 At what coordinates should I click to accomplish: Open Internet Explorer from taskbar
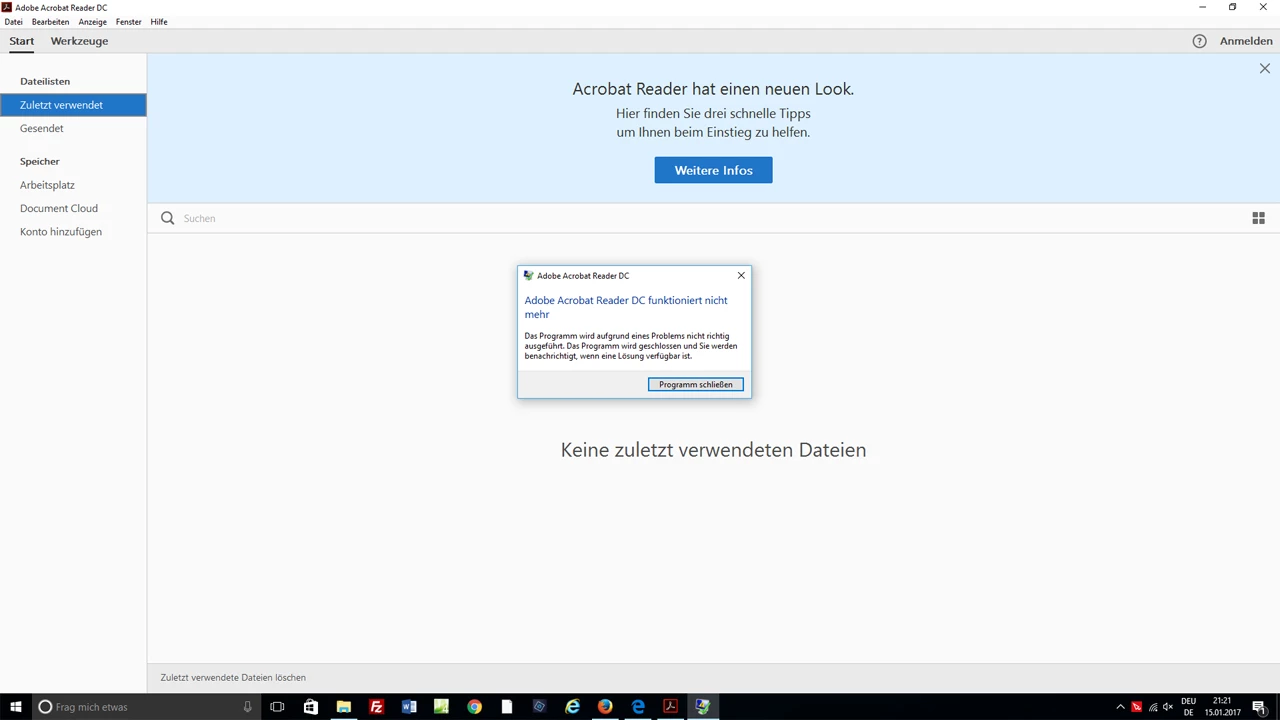click(572, 707)
